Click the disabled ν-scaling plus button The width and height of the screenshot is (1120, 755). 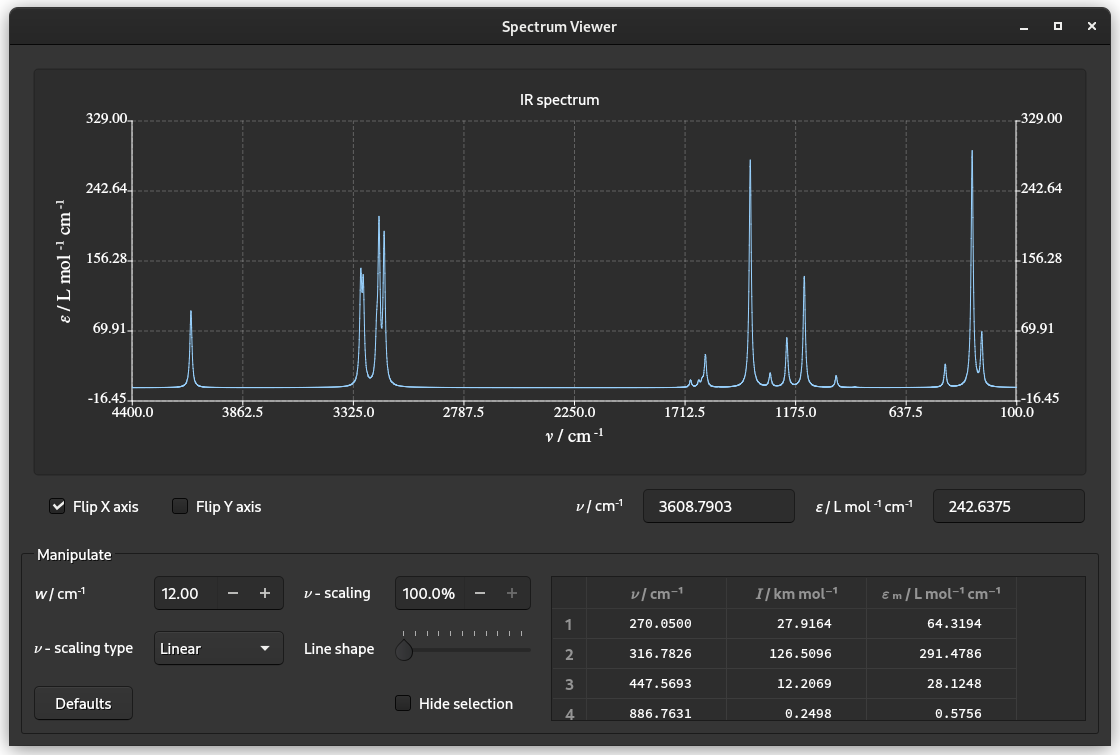pos(512,594)
